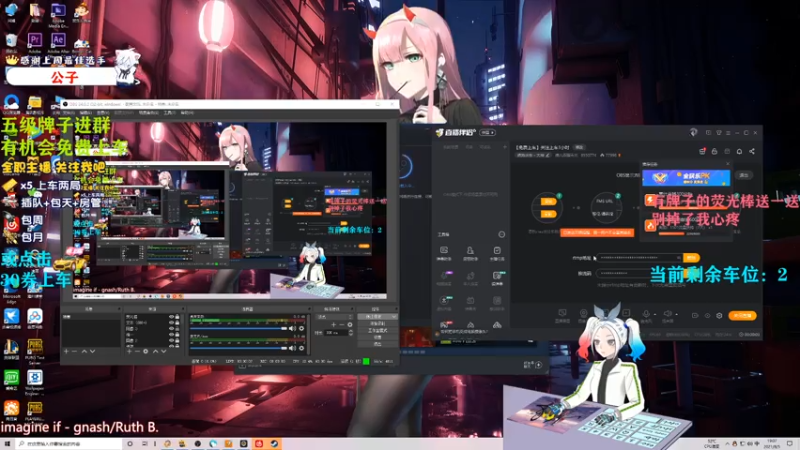
Task: Open Adobe After Effects desktop shortcut
Action: pos(58,40)
